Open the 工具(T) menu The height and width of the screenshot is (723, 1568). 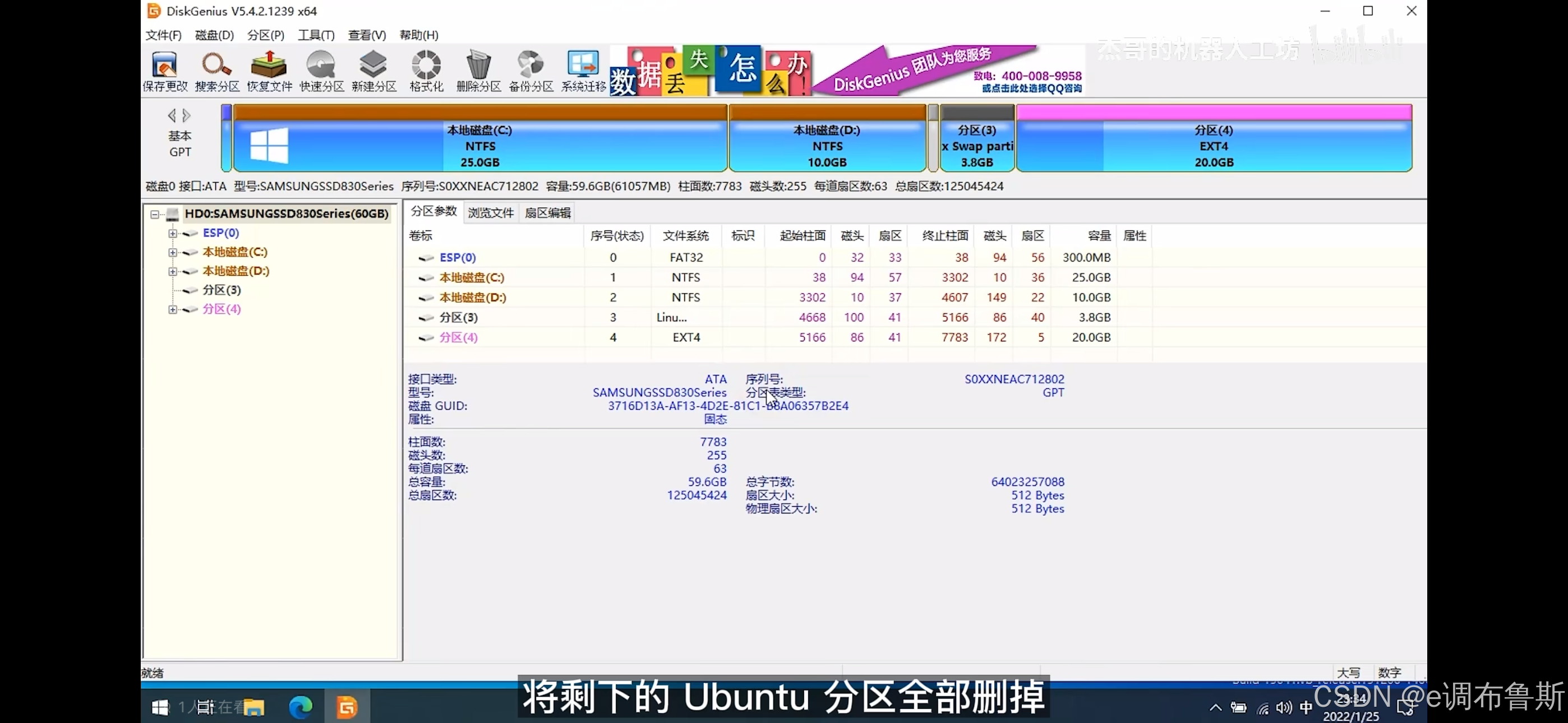coord(316,35)
